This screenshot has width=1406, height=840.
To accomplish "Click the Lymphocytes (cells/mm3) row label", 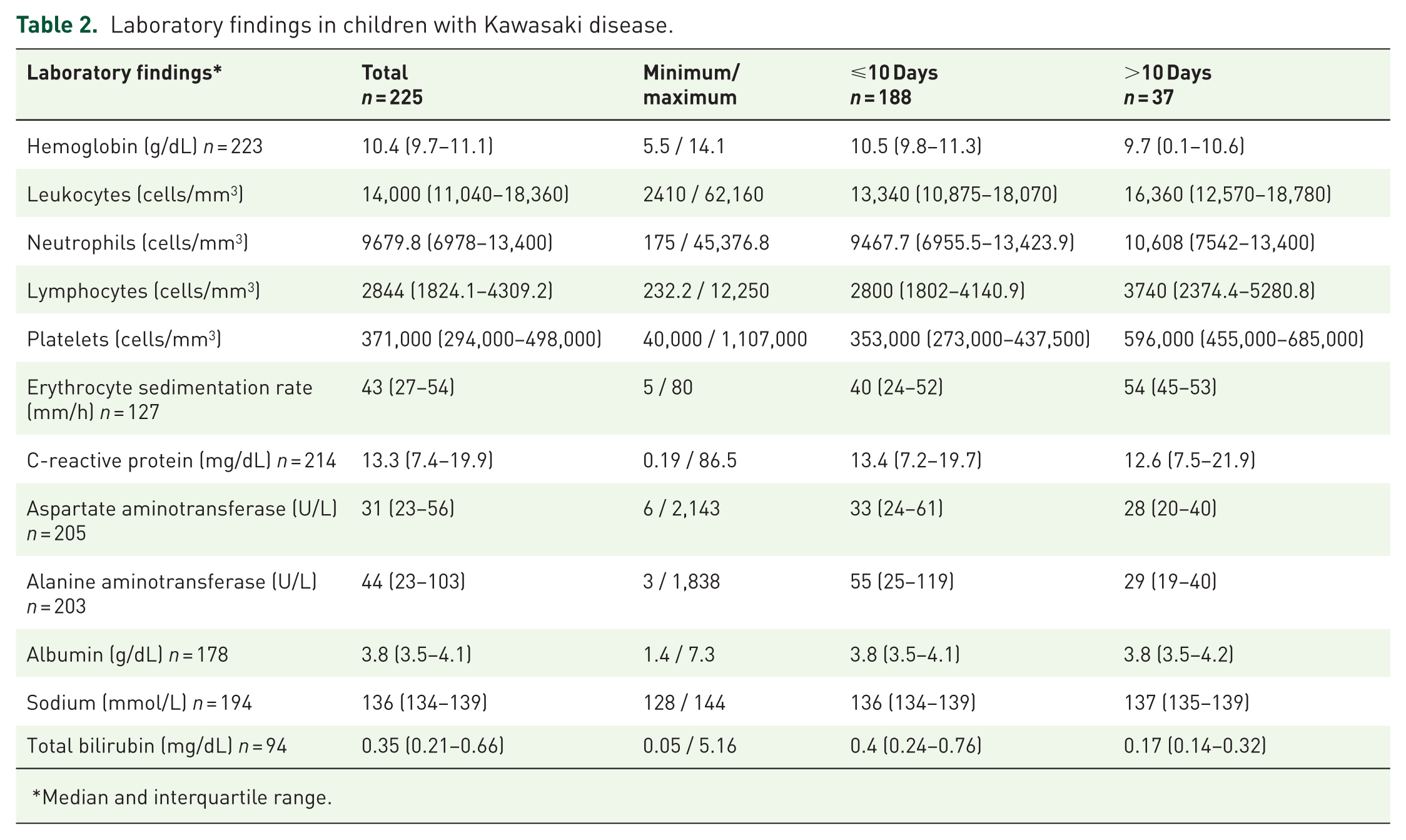I will [x=143, y=291].
